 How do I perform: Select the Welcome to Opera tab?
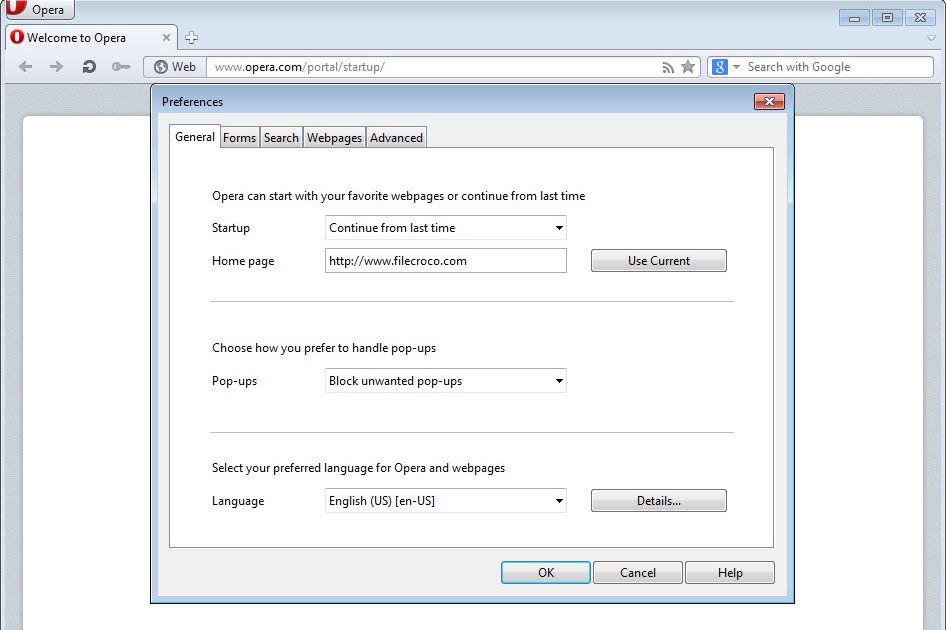91,37
